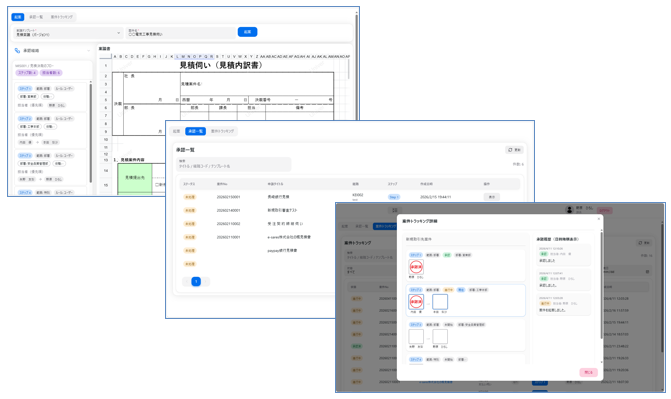671x399 pixels.
Task: Click the blue 起案 submit button
Action: pos(247,32)
